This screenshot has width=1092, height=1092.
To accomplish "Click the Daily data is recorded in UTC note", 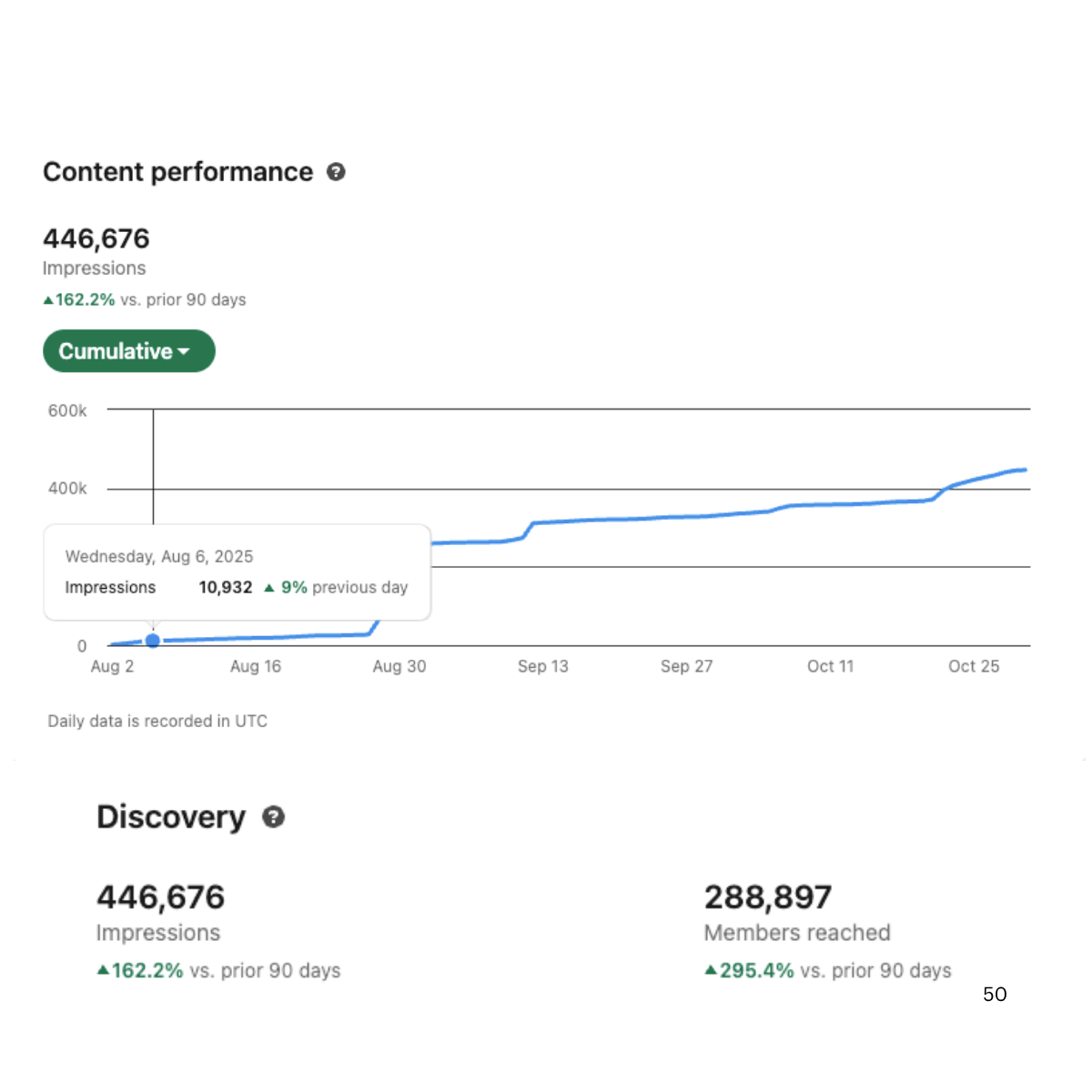I will 157,721.
